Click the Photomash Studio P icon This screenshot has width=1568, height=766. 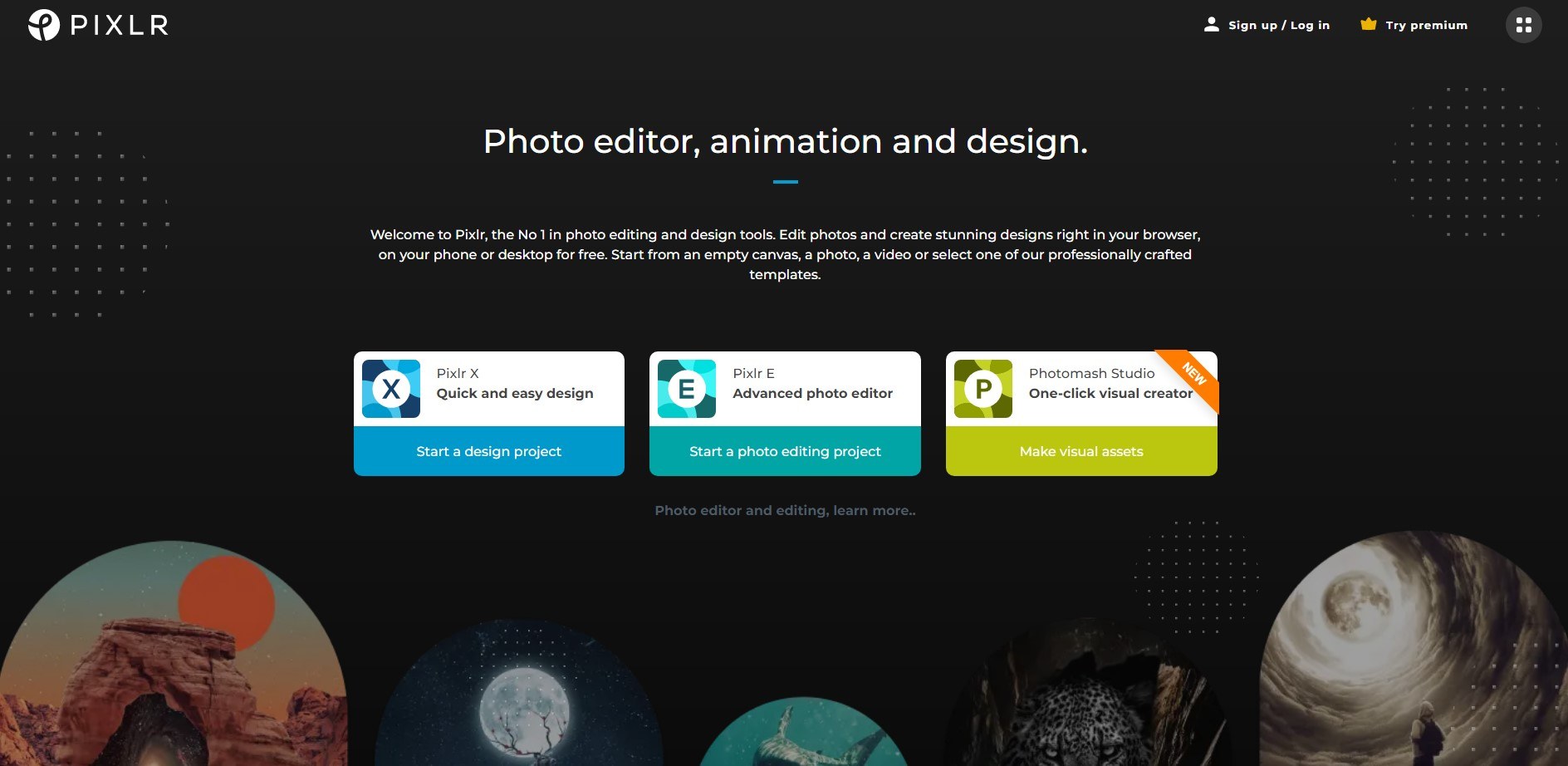point(983,389)
